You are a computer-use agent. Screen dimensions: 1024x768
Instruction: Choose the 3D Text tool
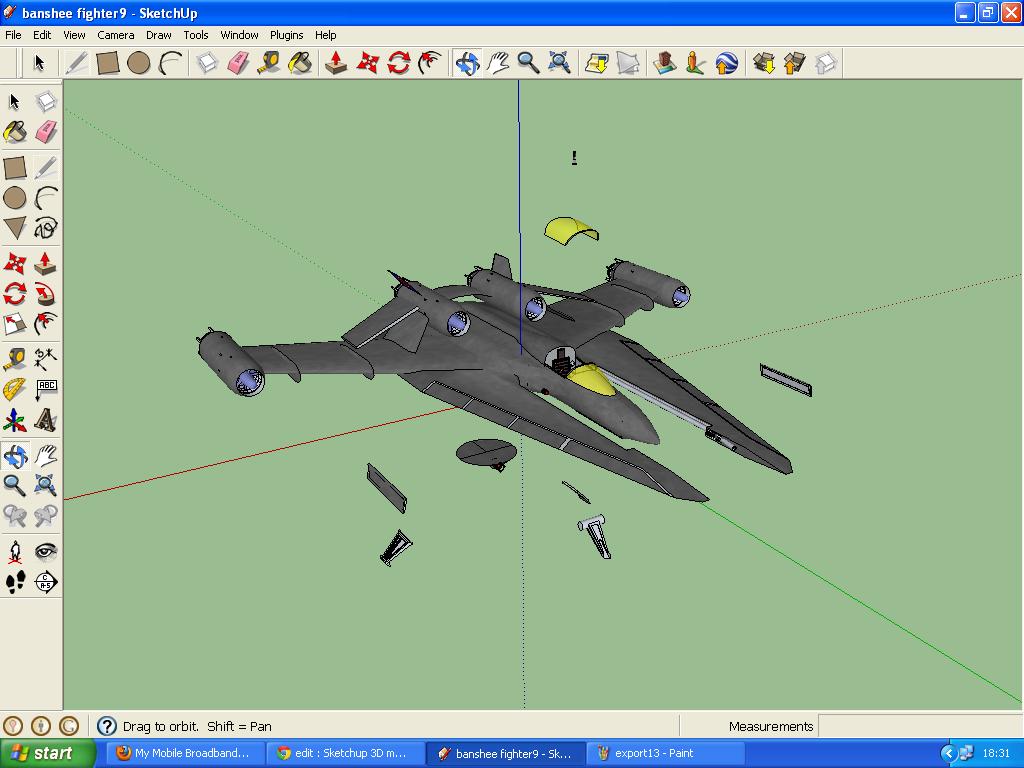(x=45, y=420)
